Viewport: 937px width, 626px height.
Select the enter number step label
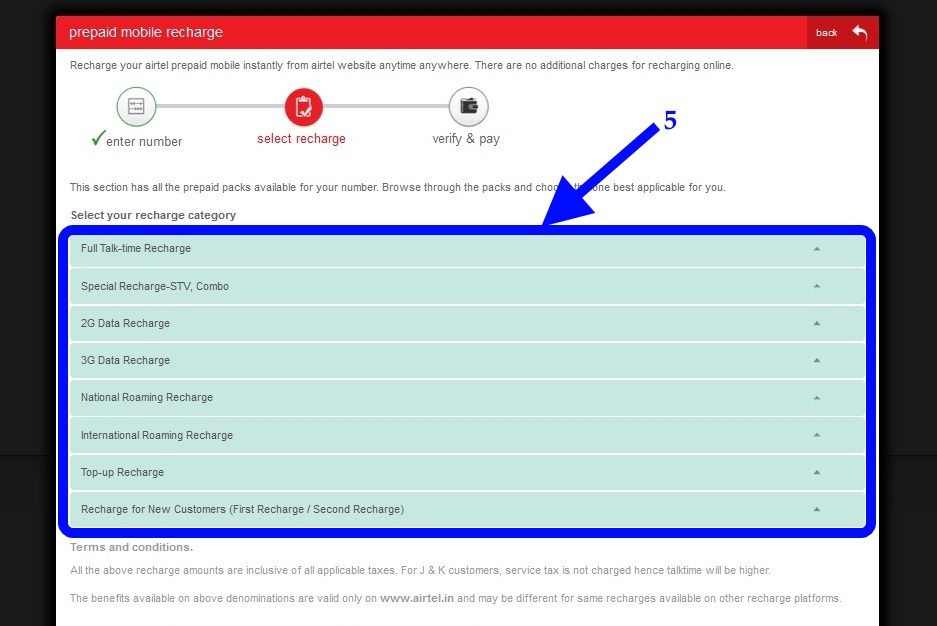click(144, 142)
